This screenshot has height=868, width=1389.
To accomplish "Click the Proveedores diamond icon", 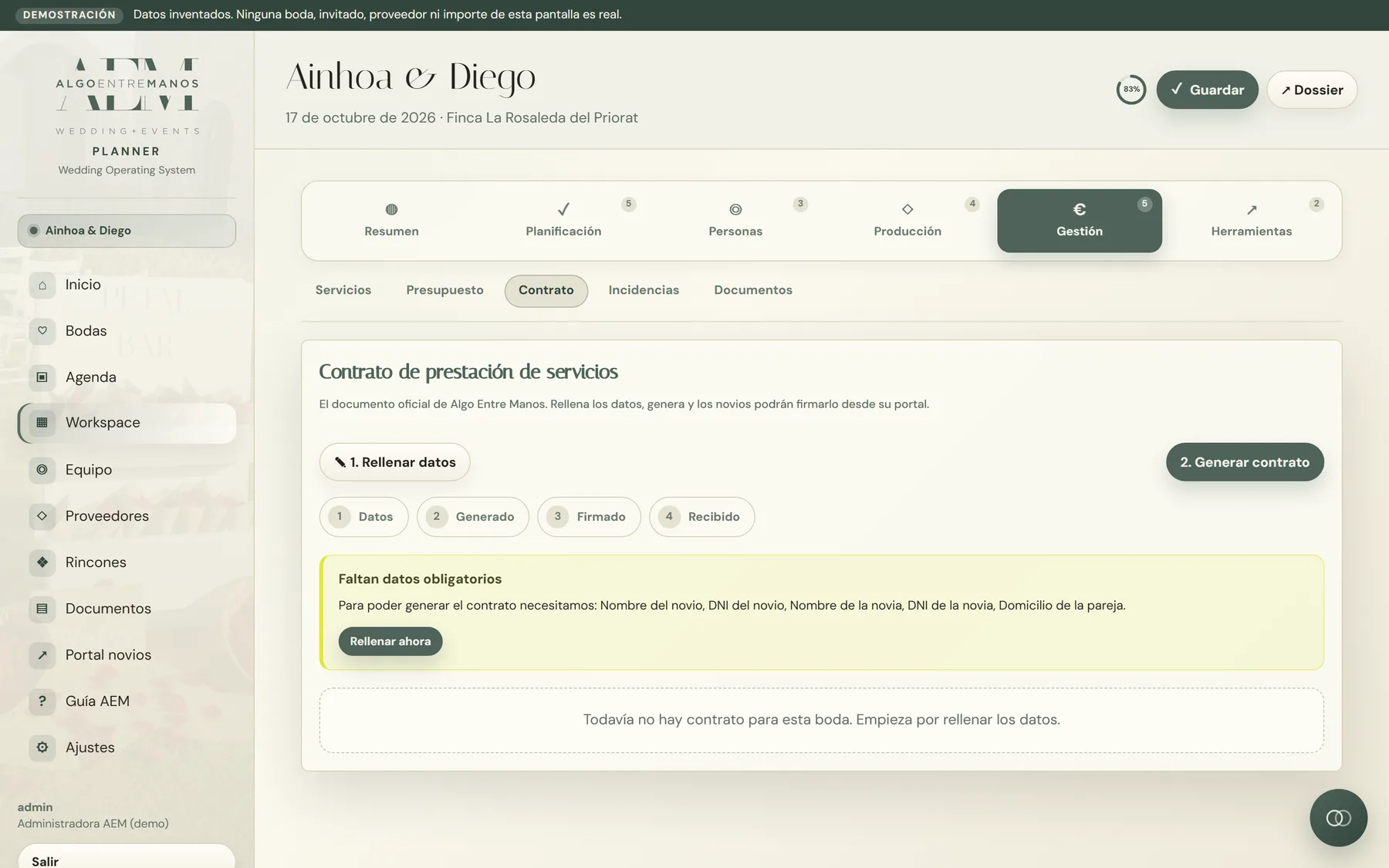I will point(42,516).
